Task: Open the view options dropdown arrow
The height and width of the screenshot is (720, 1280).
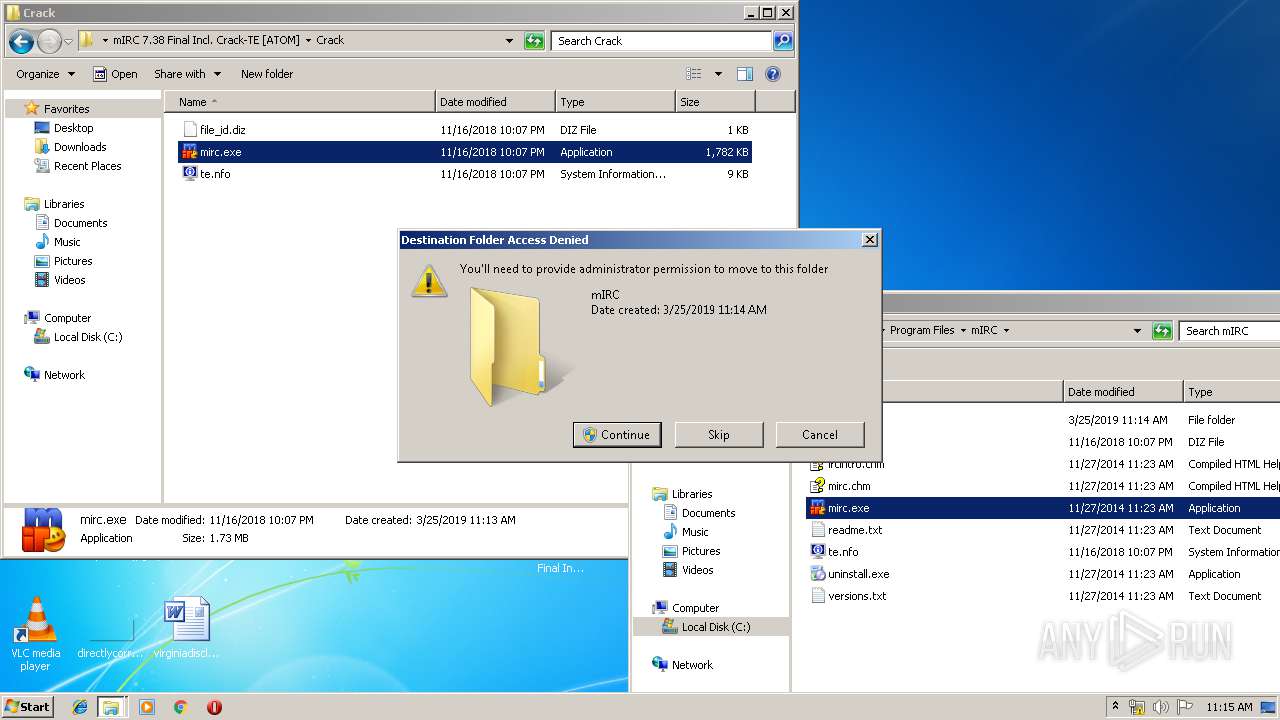Action: coord(718,74)
